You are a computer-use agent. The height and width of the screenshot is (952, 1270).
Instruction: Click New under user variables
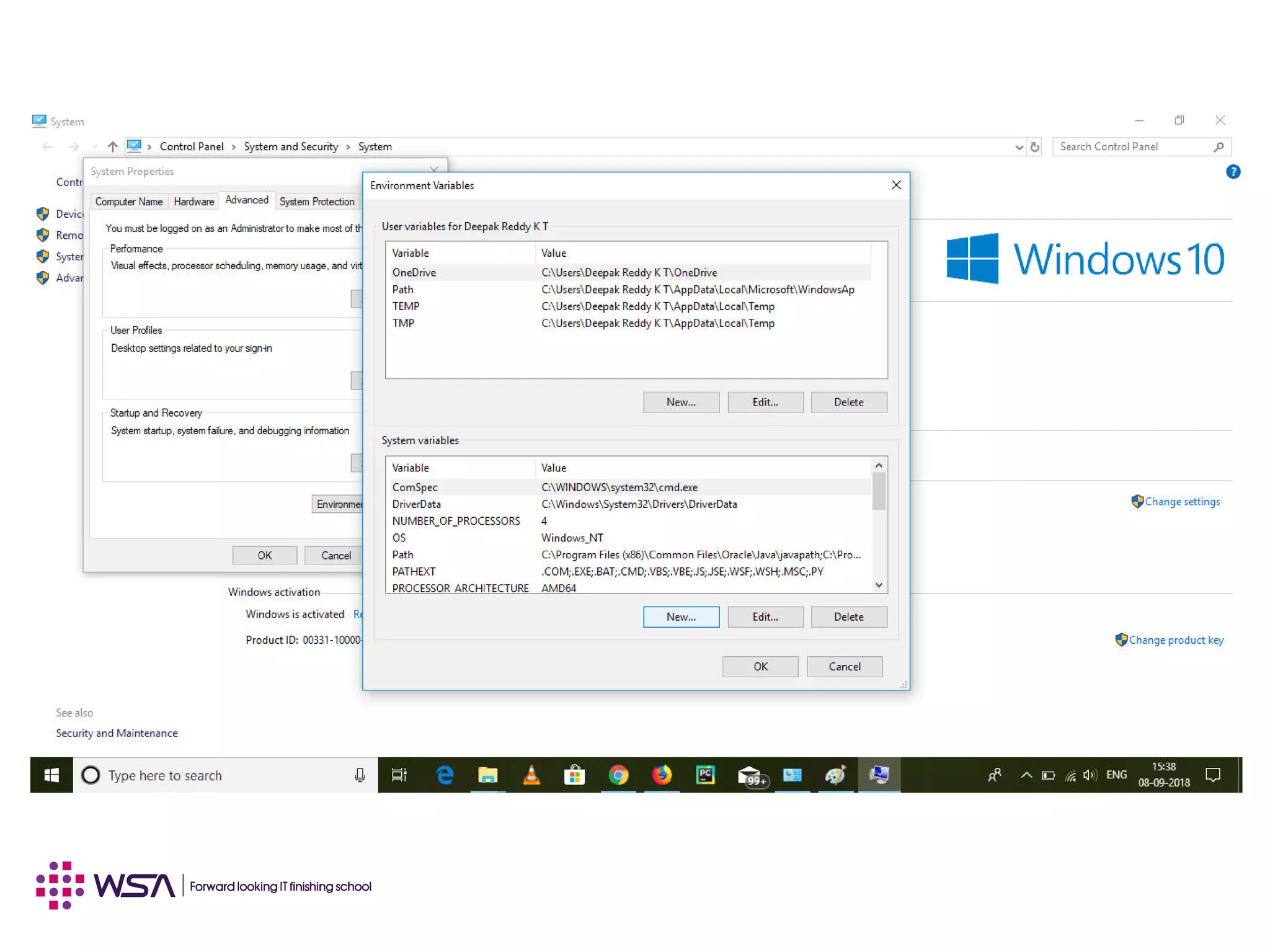(x=681, y=402)
